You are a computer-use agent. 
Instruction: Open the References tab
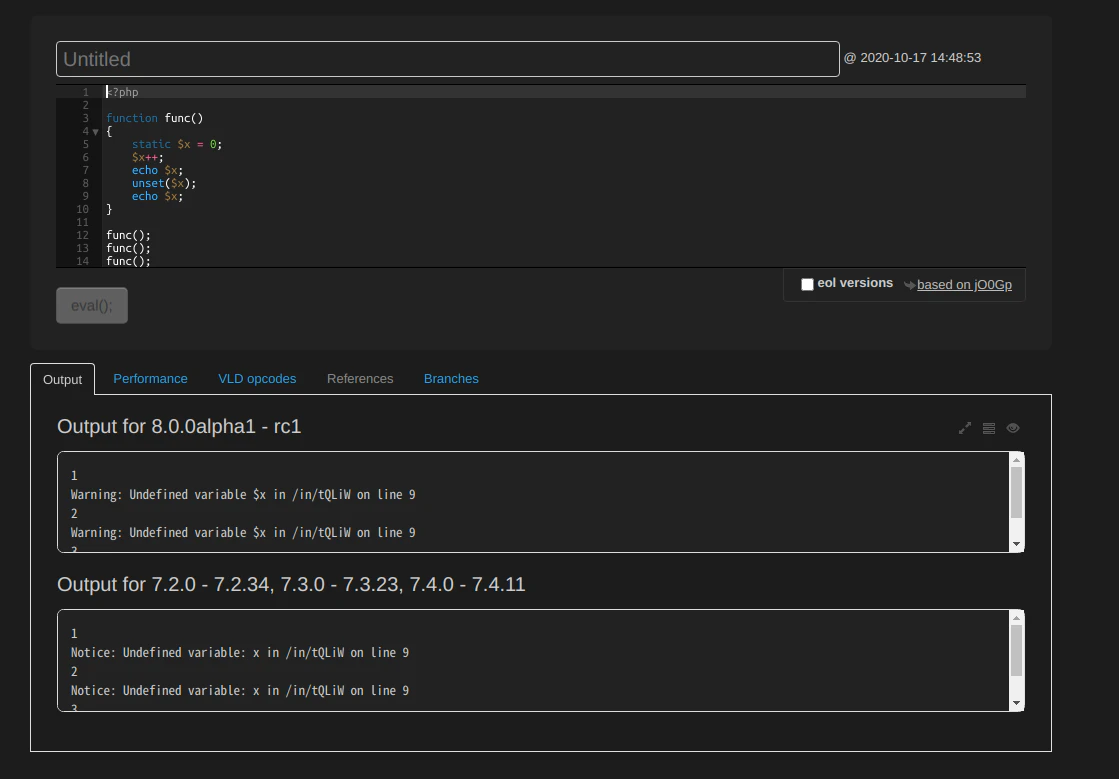(360, 379)
